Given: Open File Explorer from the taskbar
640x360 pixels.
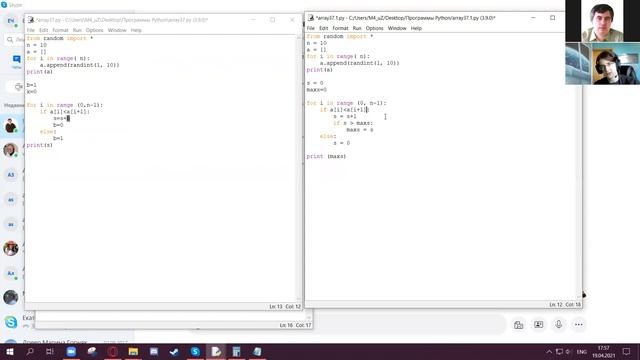Looking at the screenshot, I should [133, 351].
